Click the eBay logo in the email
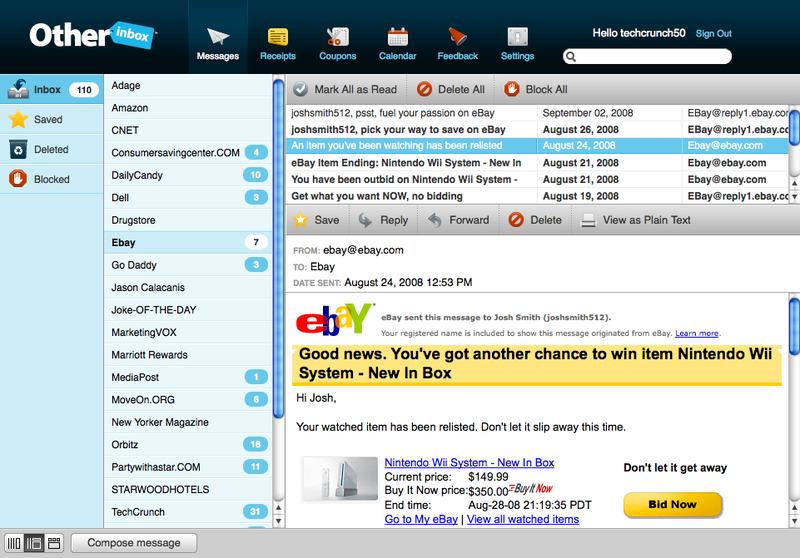The height and width of the screenshot is (558, 800). [x=335, y=319]
